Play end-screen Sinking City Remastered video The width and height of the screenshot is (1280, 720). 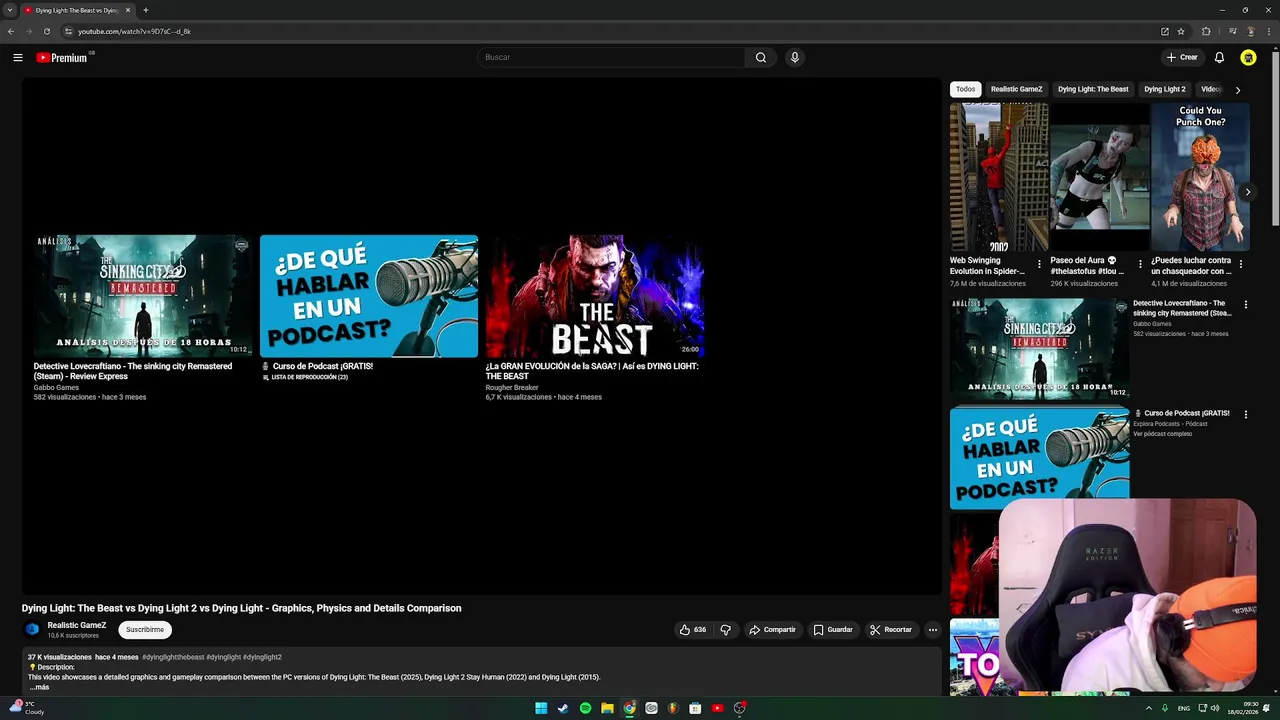[142, 296]
